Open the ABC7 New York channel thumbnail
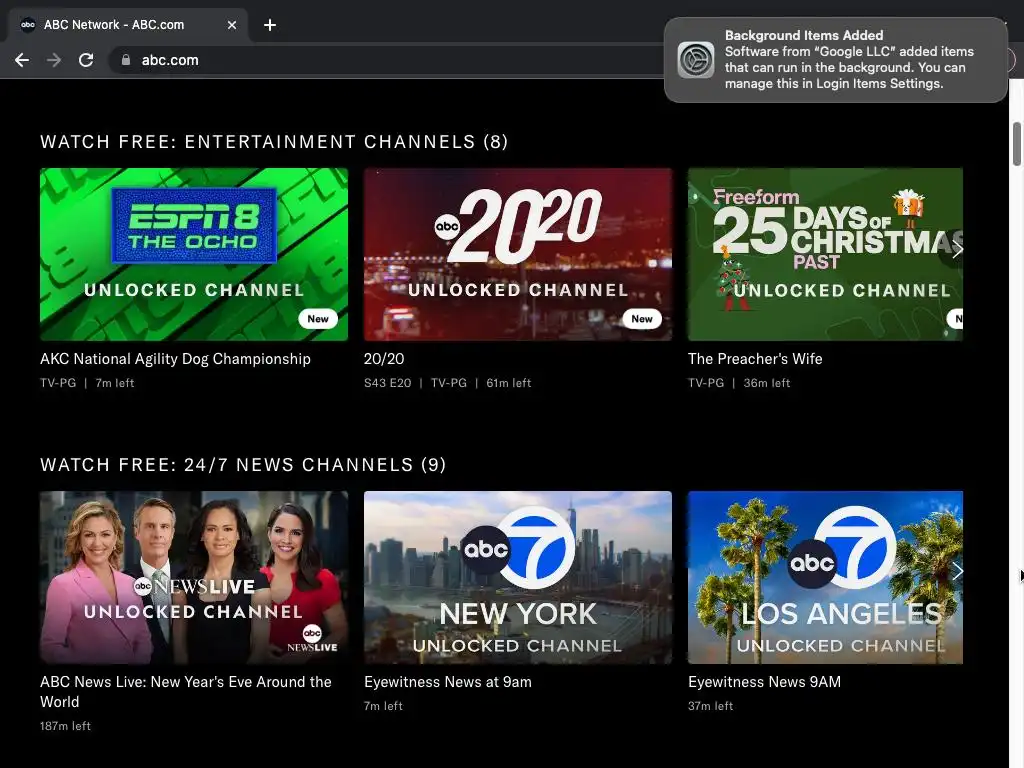 (518, 577)
